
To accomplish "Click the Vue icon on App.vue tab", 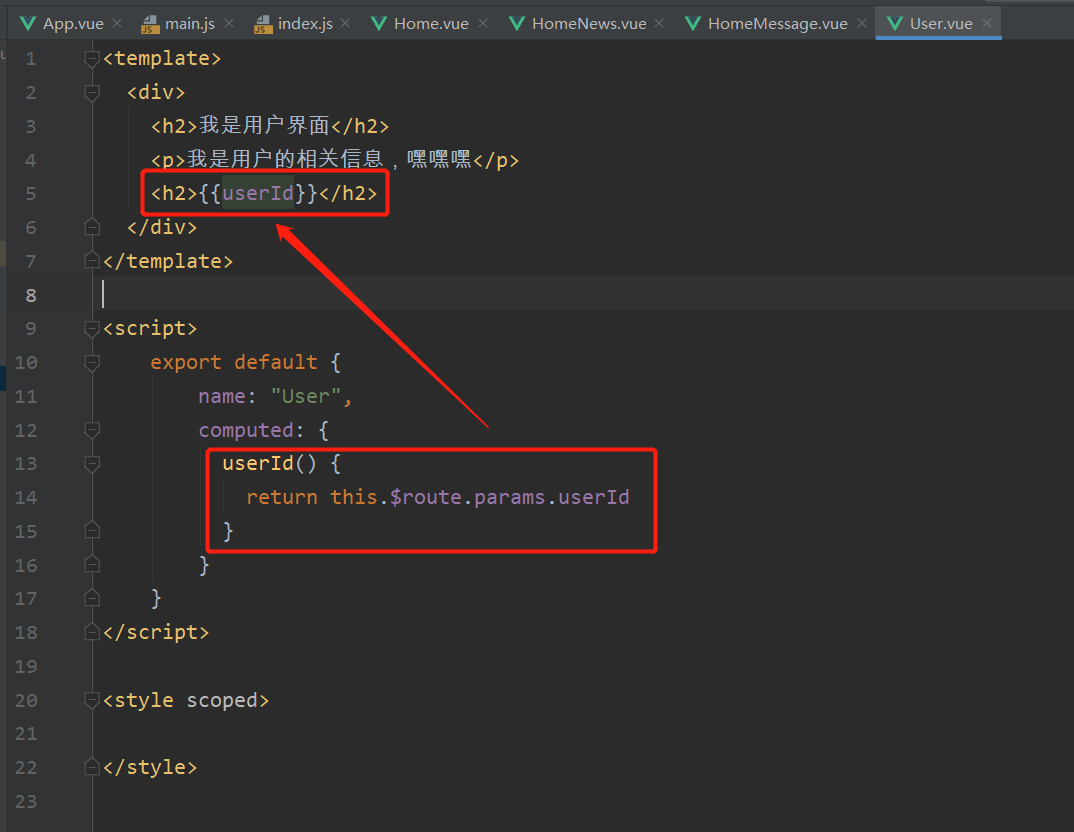I will [27, 24].
